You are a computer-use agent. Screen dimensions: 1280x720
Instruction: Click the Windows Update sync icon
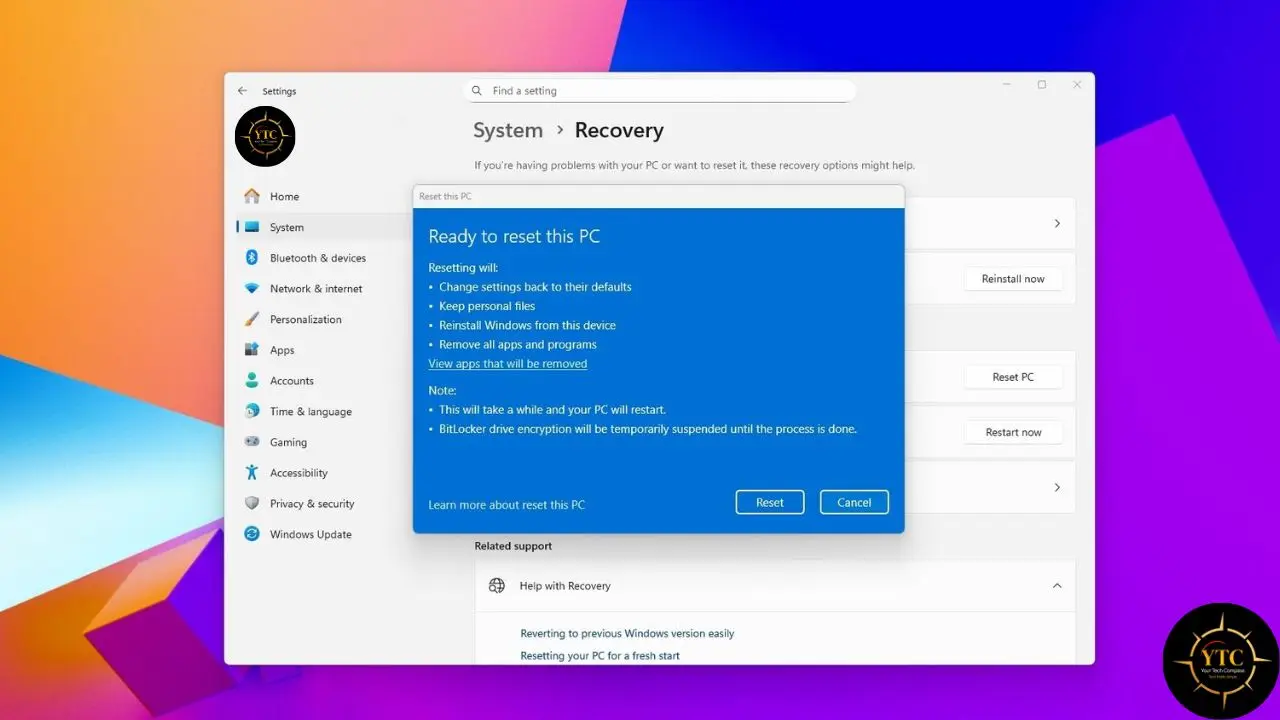click(x=252, y=534)
